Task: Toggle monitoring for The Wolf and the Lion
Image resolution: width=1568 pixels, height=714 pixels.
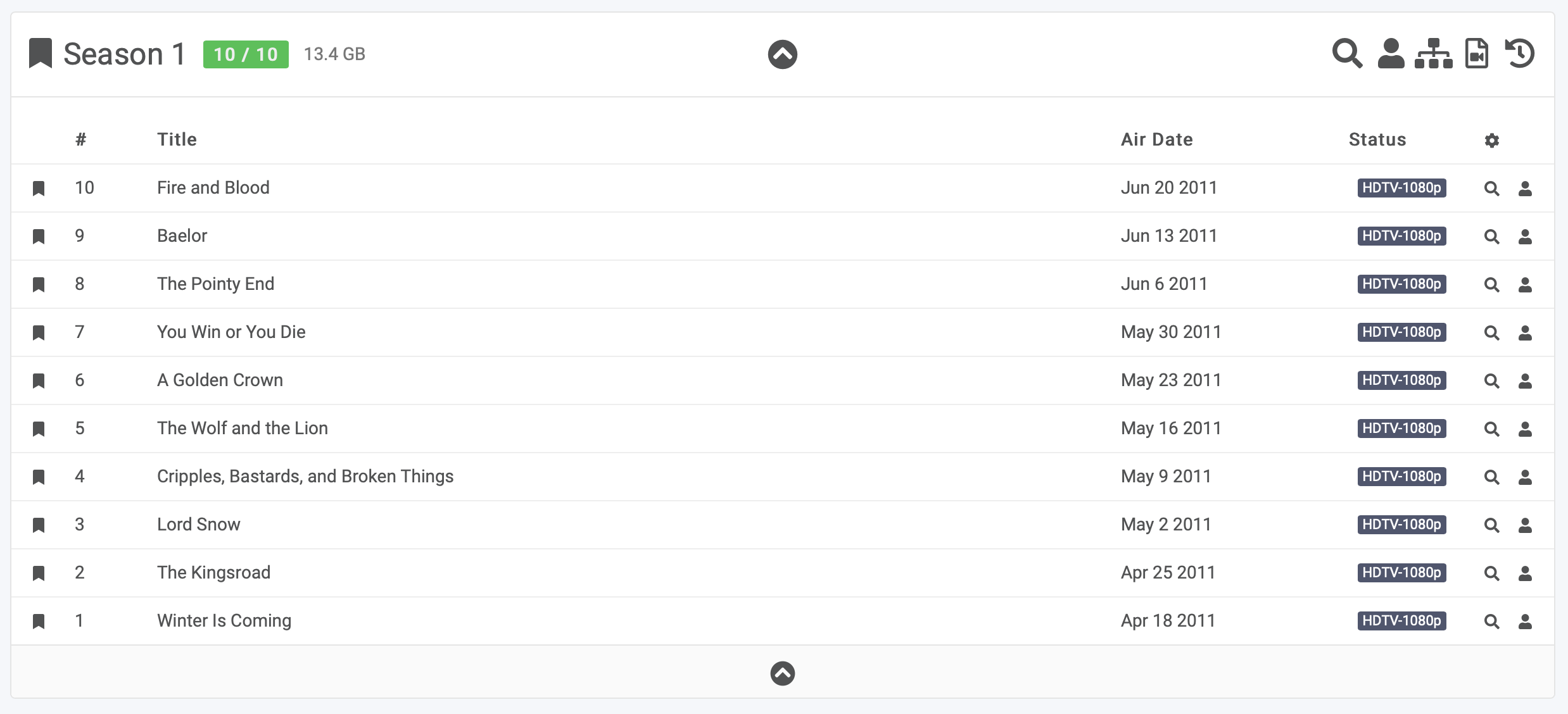Action: click(x=39, y=429)
